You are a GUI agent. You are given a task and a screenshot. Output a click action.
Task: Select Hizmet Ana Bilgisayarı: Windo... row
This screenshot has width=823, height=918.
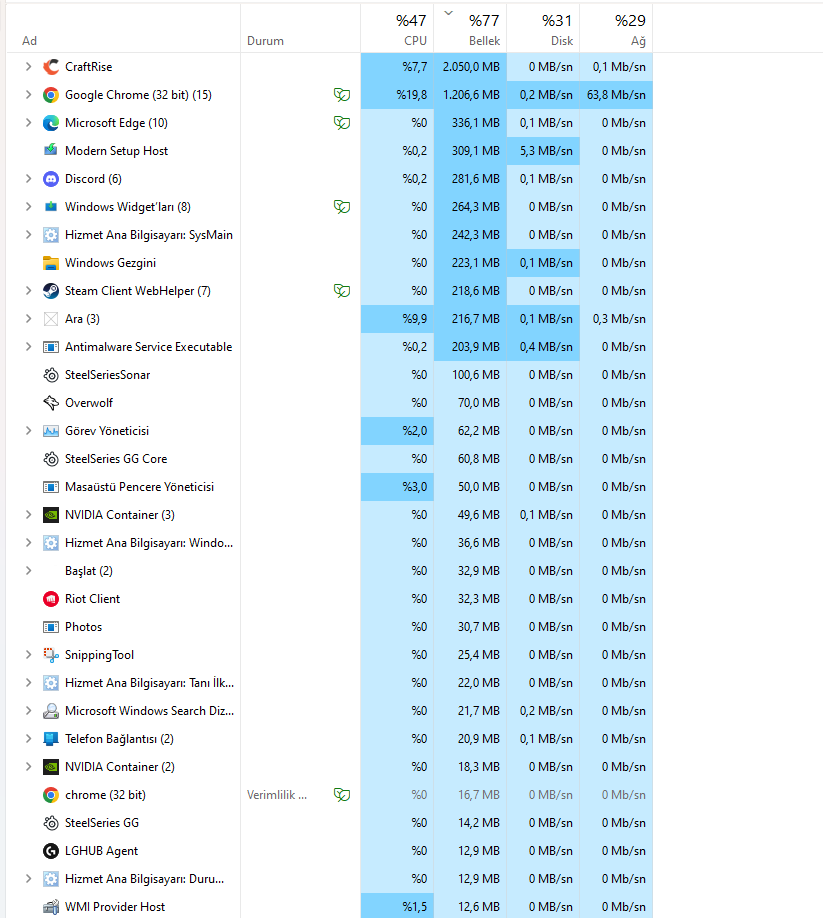coord(330,543)
